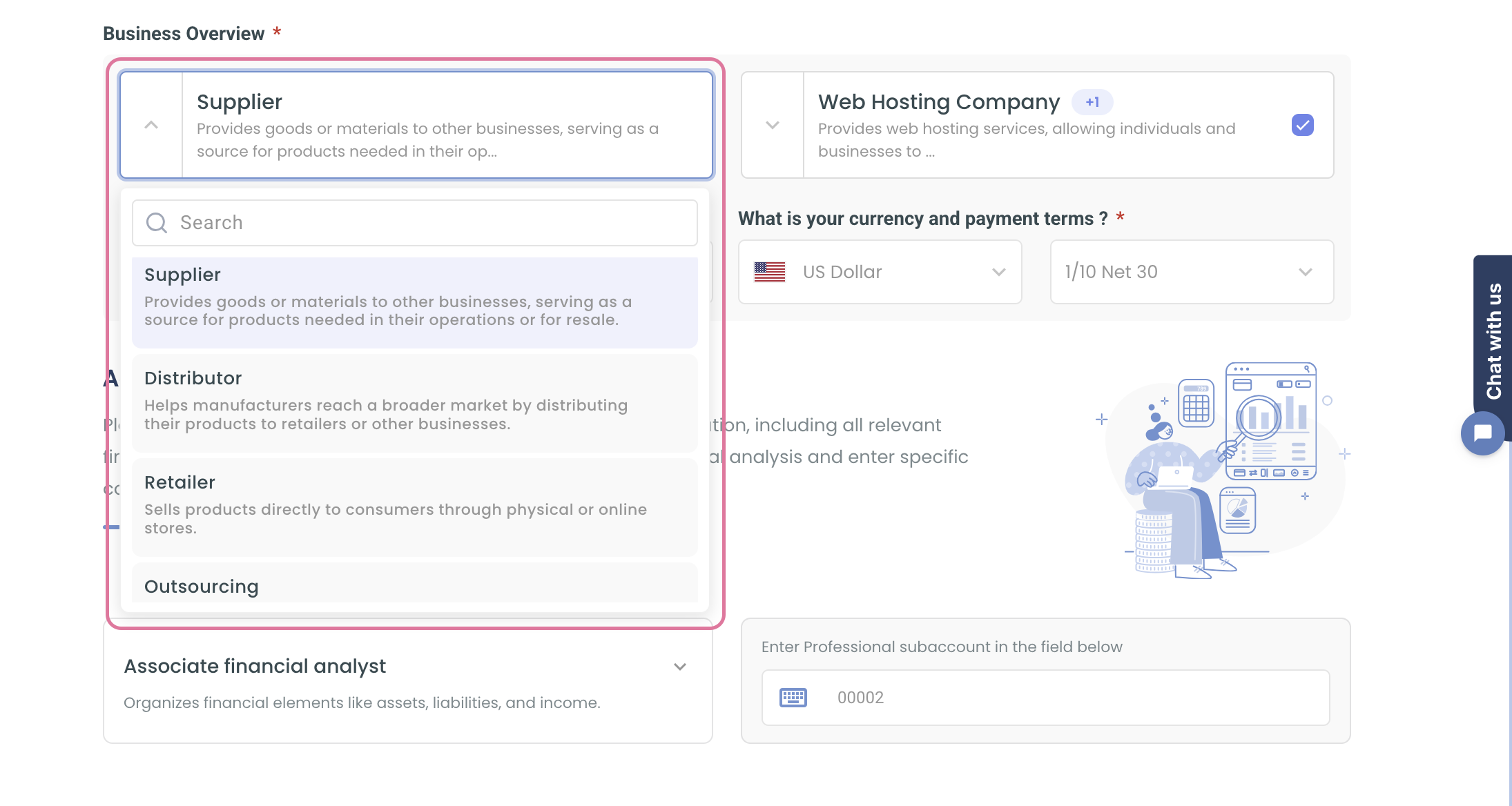Open the Chat with us tab
The height and width of the screenshot is (806, 1512).
pos(1494,341)
